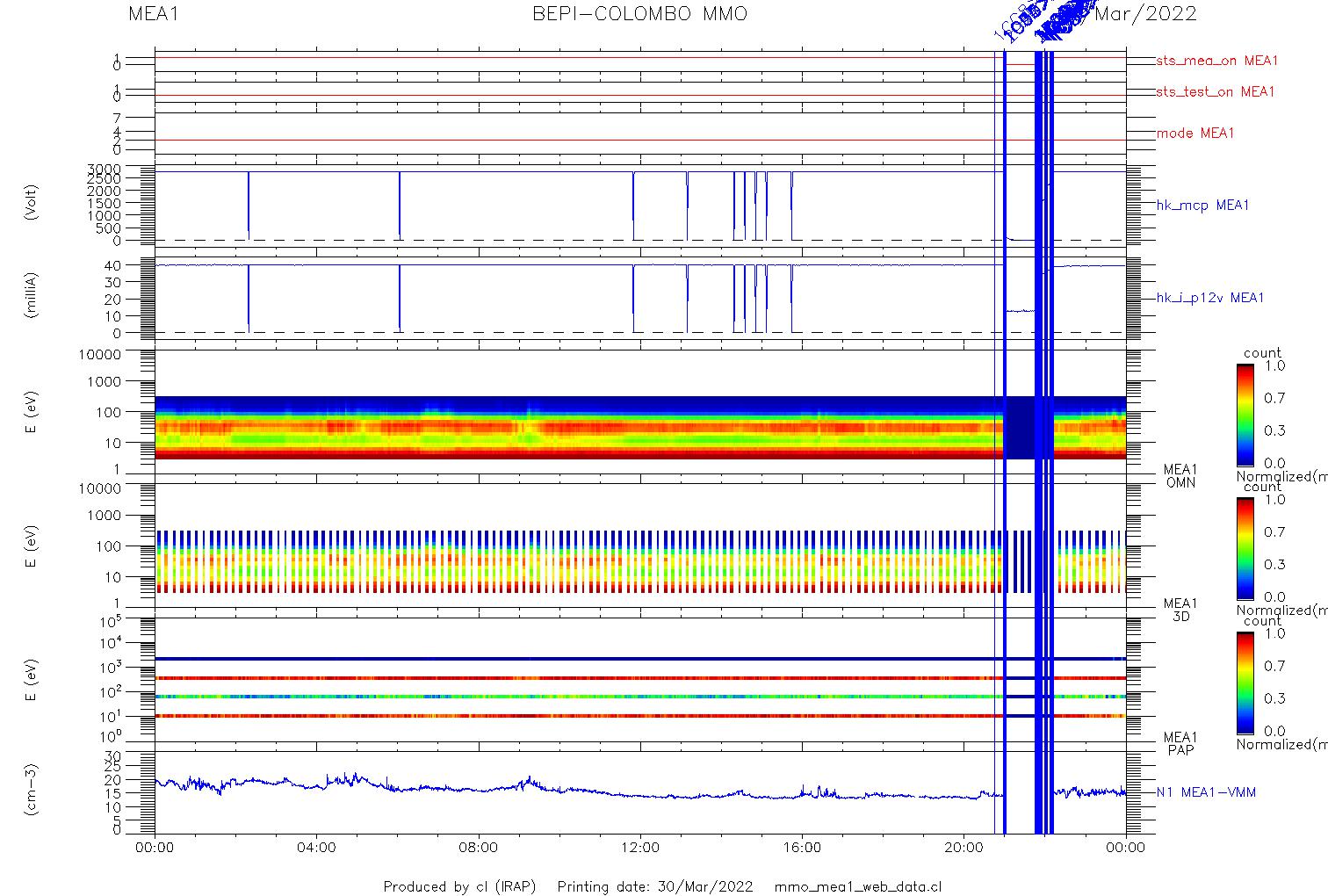
Task: Click the (milliA) axis label
Action: click(x=32, y=295)
